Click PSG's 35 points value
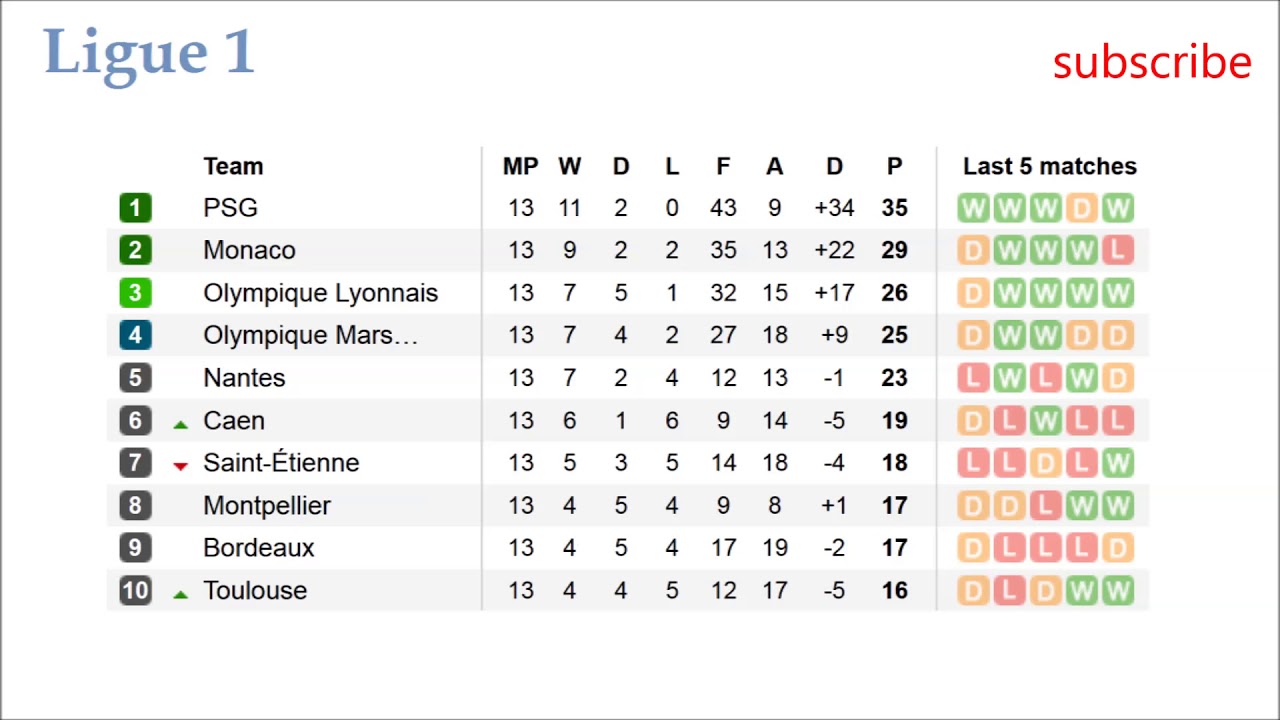The width and height of the screenshot is (1280, 720). (894, 208)
